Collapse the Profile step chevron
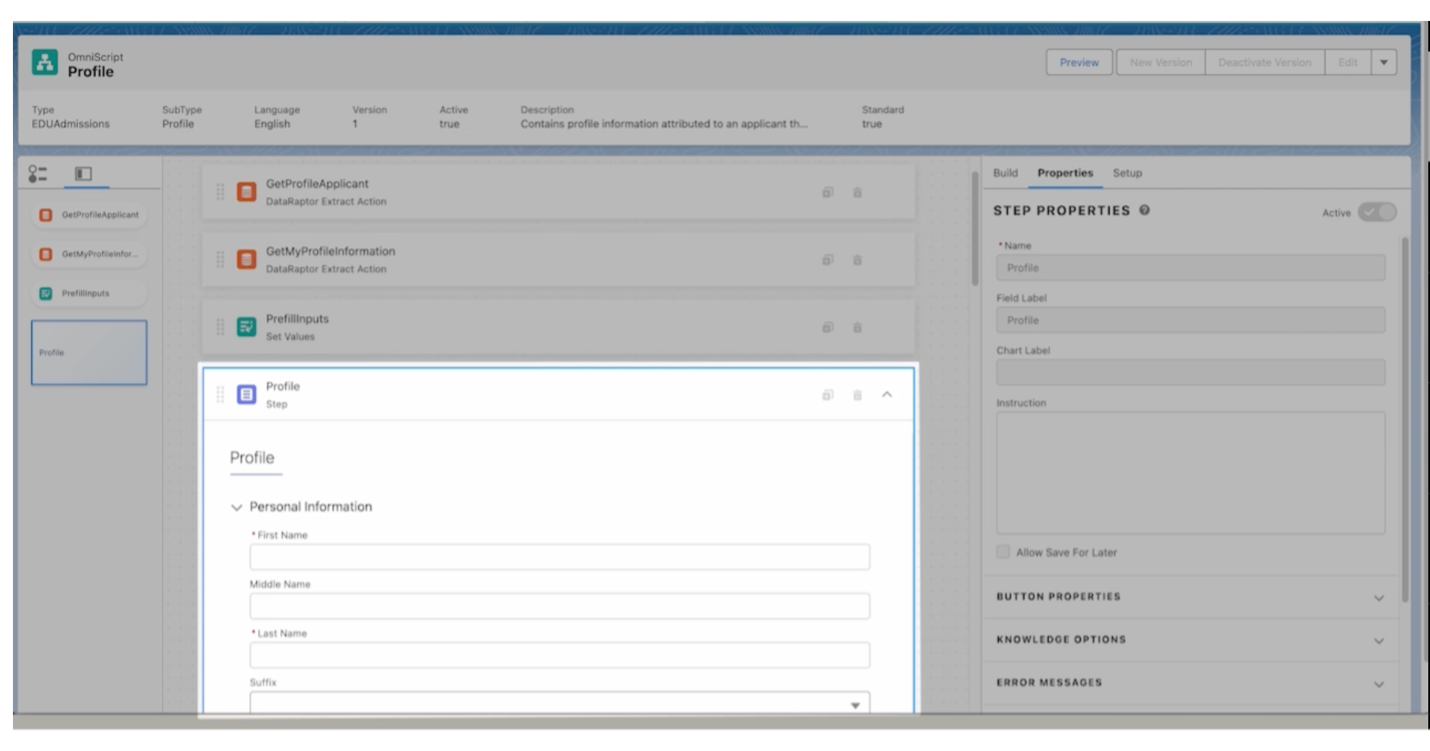 click(x=887, y=395)
